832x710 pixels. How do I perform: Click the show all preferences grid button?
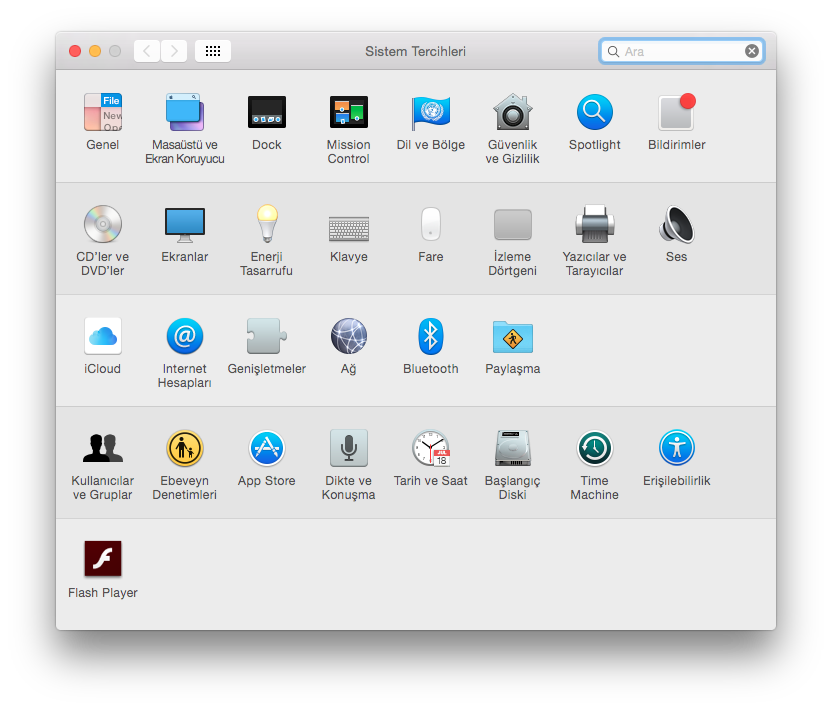click(212, 50)
